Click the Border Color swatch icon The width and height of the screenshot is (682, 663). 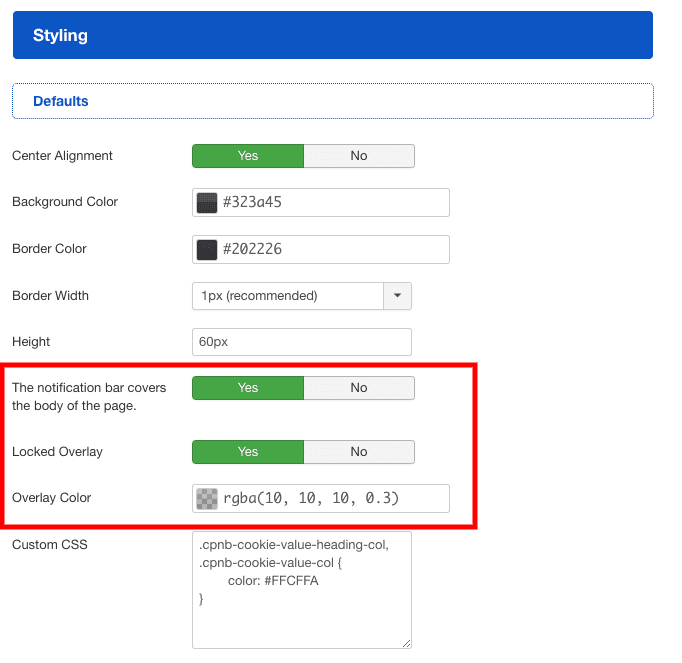click(207, 250)
